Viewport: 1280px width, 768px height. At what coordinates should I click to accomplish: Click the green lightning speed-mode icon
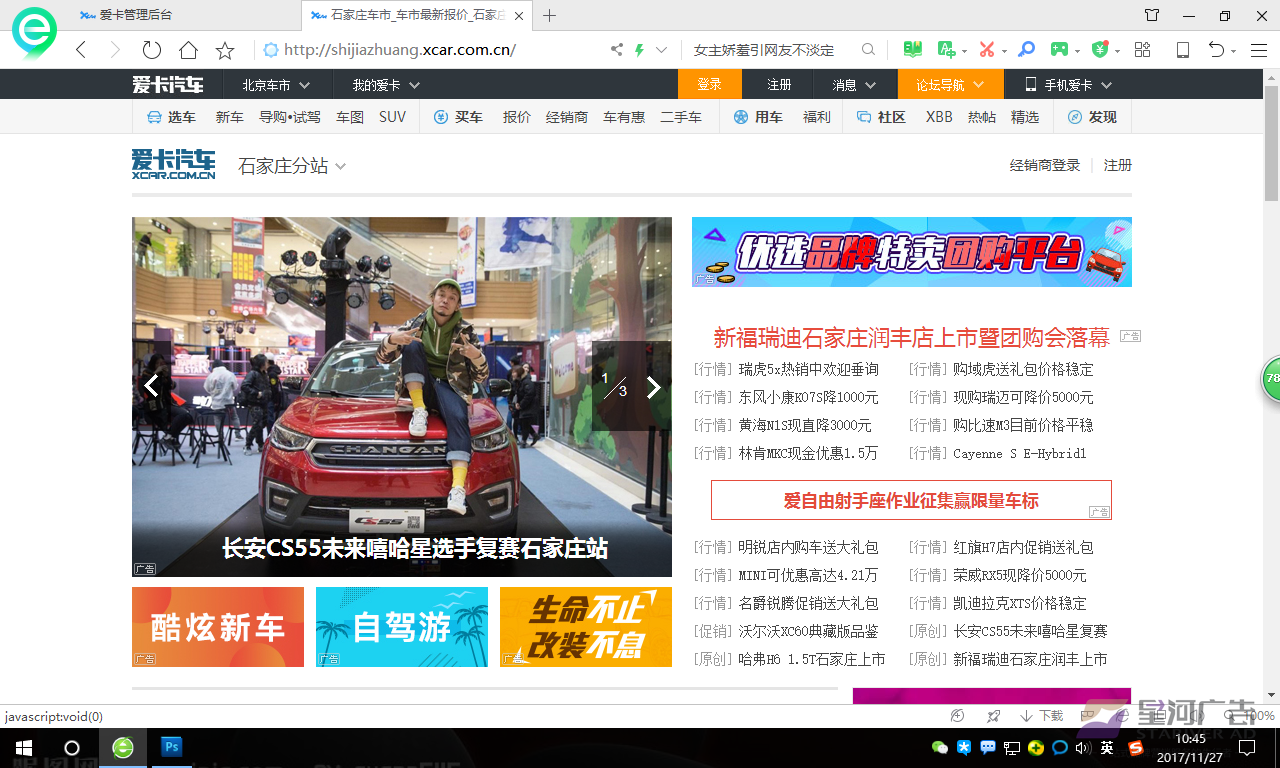pos(640,50)
